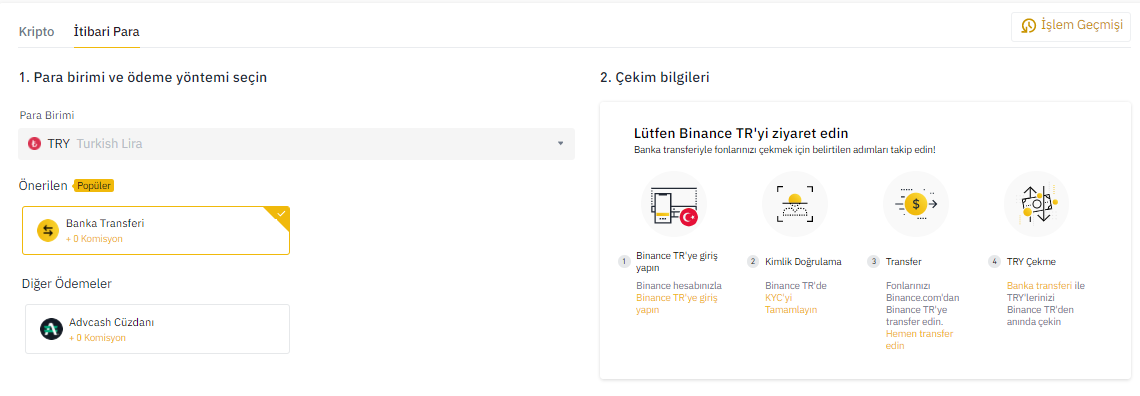Select the Advcash Cüzdanı payment option
1140x396 pixels.
(x=157, y=329)
